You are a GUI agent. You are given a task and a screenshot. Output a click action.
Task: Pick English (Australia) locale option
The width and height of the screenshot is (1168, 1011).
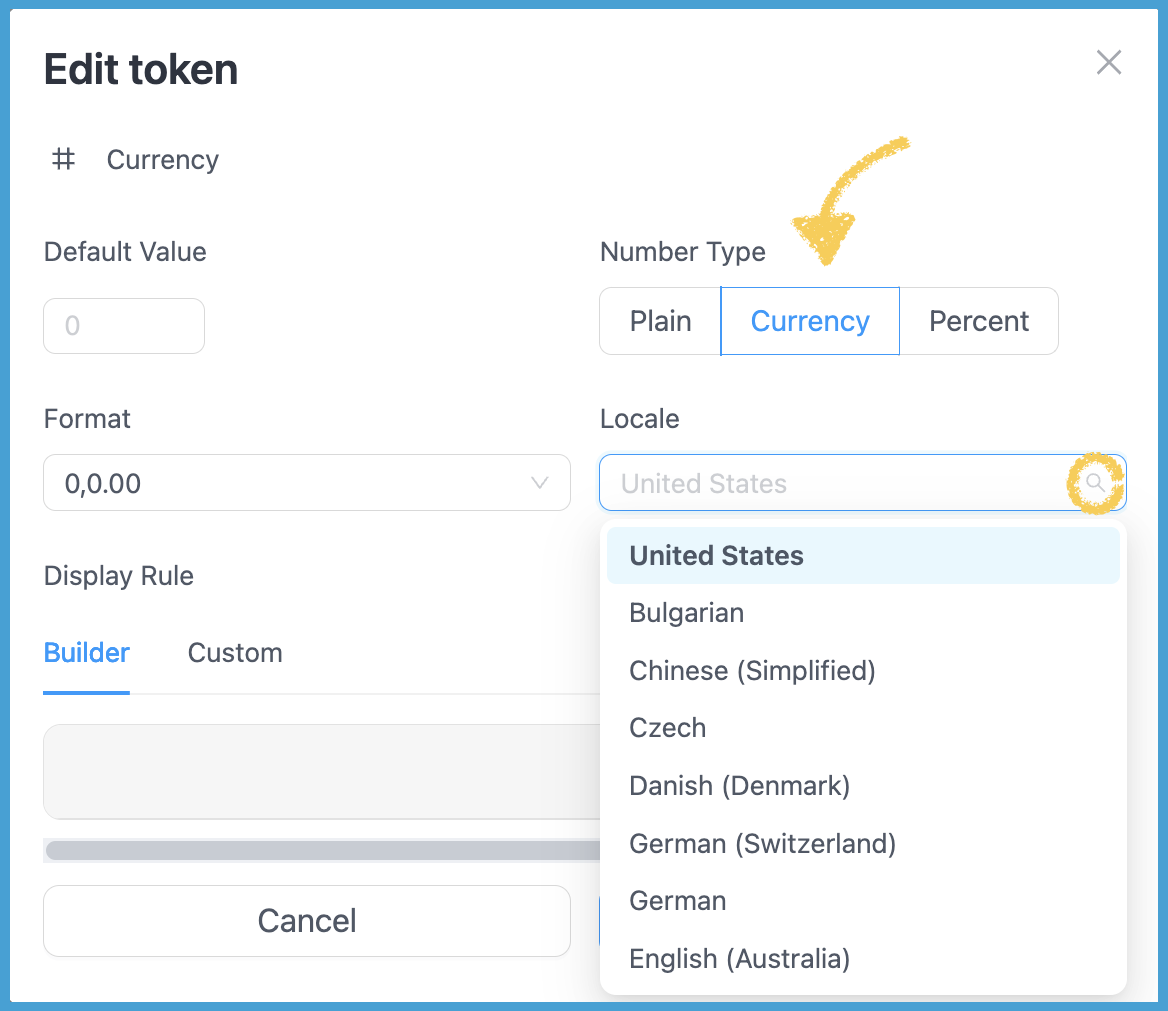point(739,959)
